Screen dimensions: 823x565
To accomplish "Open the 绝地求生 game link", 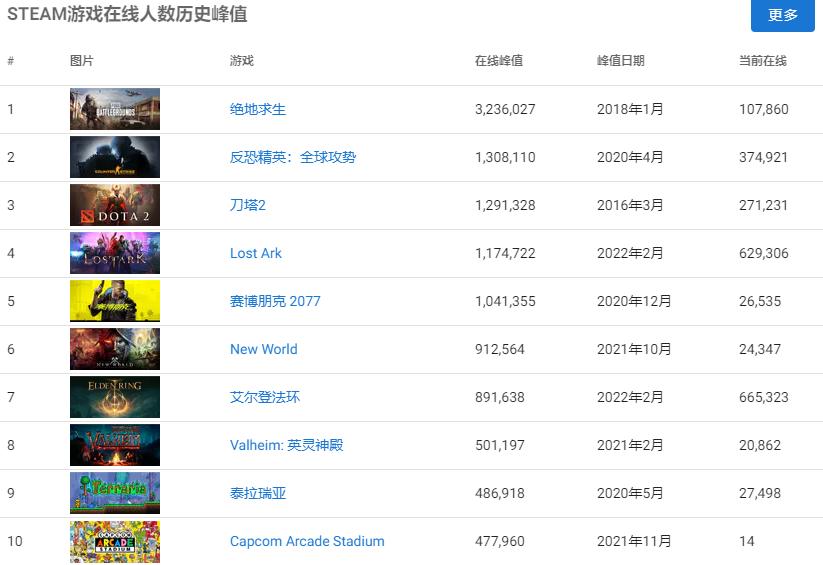I will coord(258,109).
